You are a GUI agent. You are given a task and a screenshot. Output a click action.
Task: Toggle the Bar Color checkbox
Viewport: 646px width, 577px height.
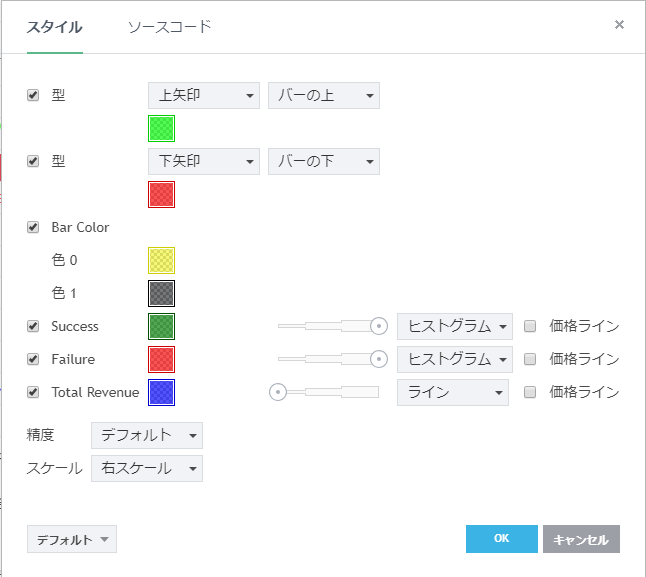pyautogui.click(x=33, y=227)
